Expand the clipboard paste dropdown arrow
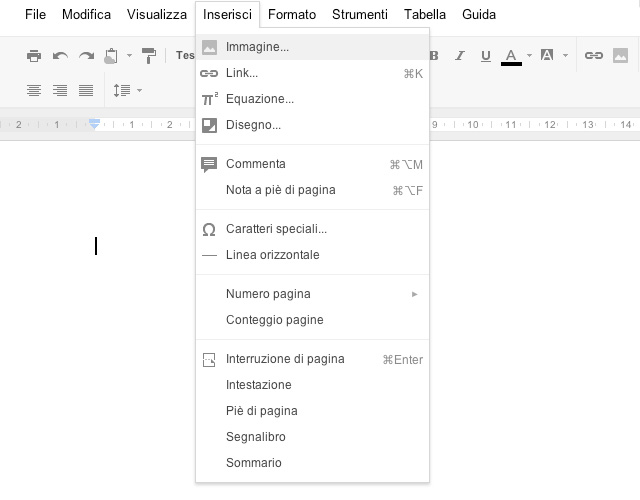Viewport: 640px width, 500px height. (x=129, y=56)
